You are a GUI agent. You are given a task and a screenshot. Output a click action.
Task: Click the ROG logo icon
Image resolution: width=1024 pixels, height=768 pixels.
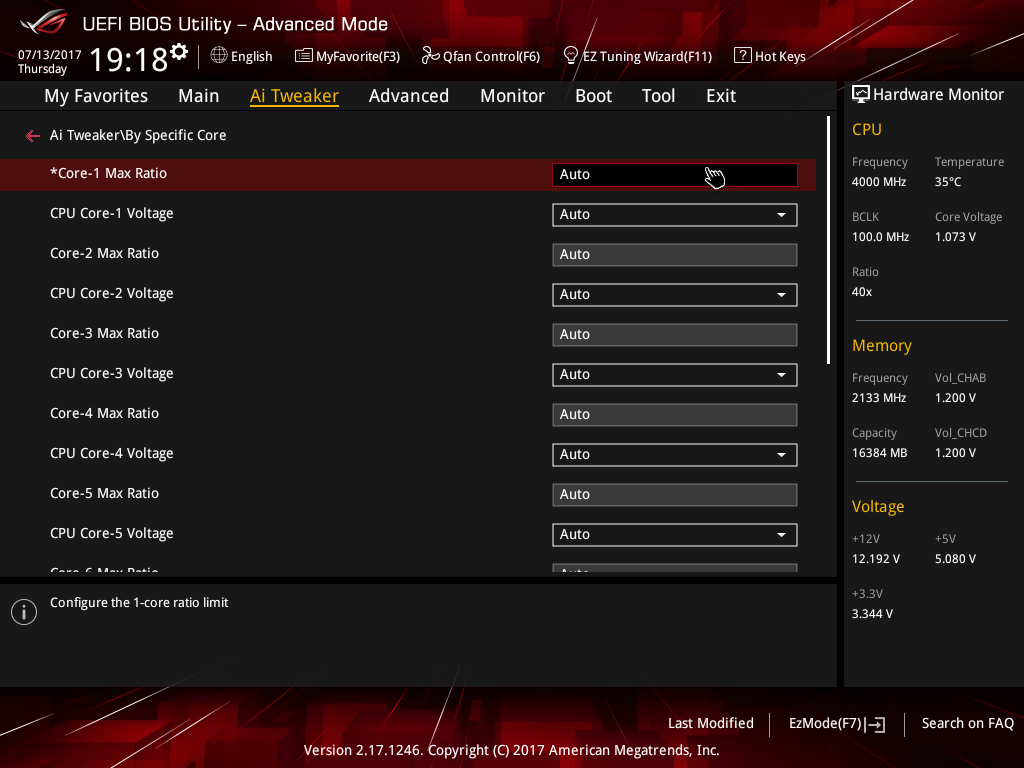44,22
